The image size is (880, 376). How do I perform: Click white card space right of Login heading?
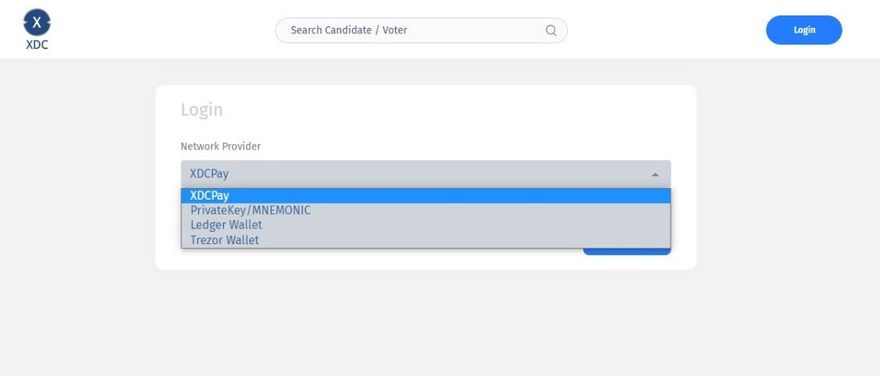pos(449,109)
